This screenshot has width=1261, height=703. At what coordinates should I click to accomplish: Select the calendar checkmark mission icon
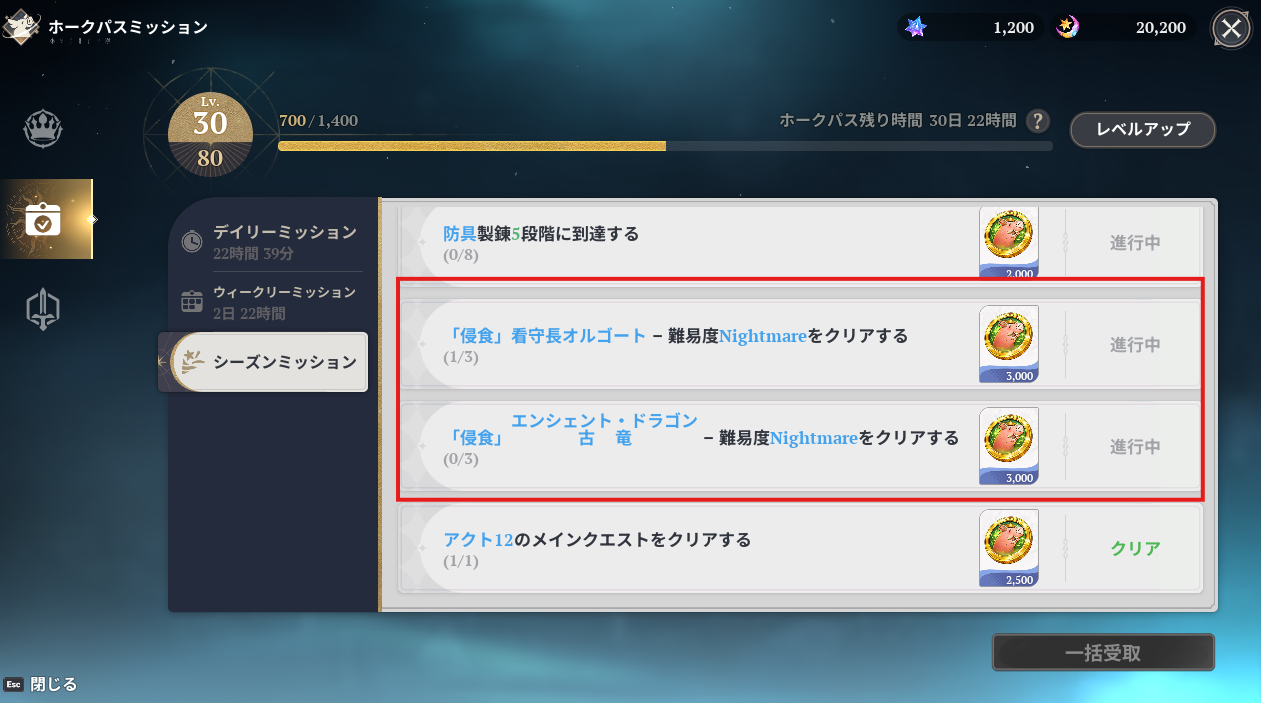43,219
